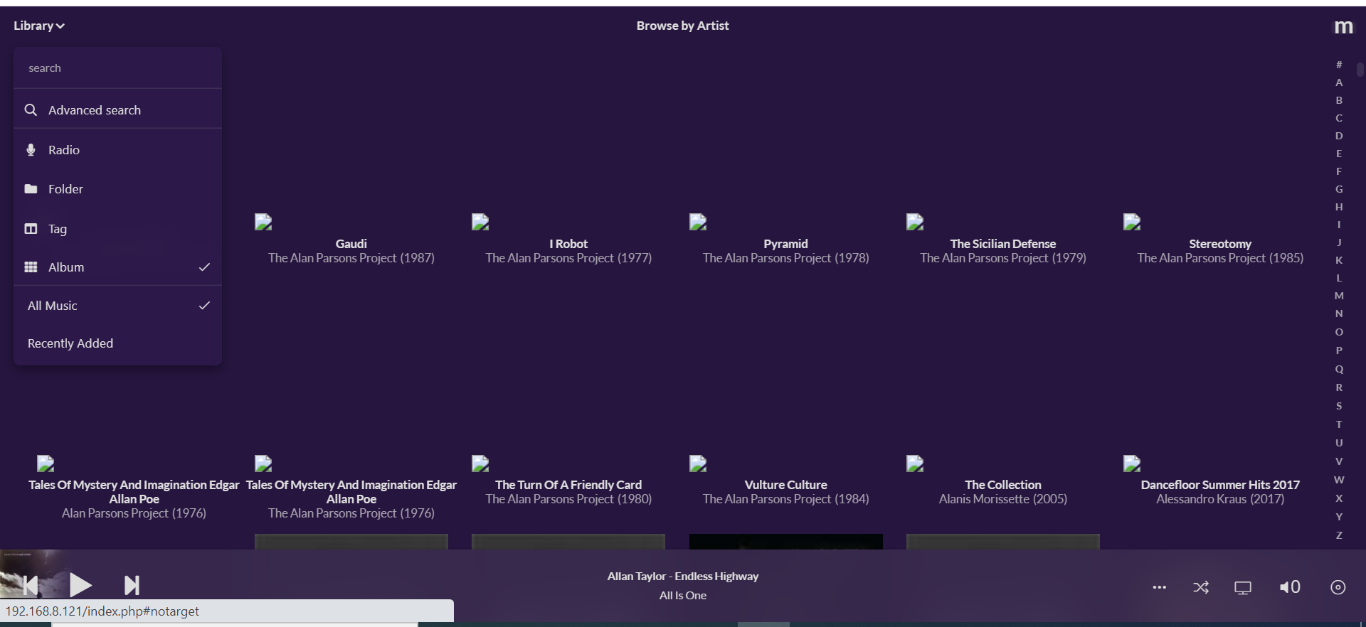
Task: Jump to letter S in index
Action: [x=1339, y=406]
